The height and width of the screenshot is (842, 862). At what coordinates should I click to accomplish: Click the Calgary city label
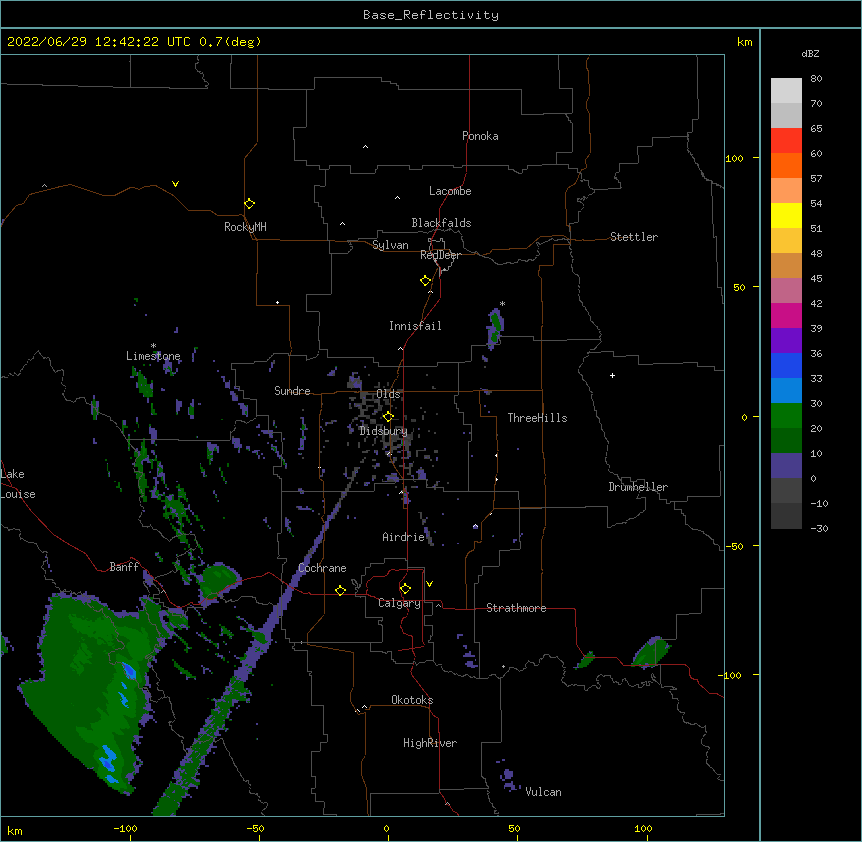pyautogui.click(x=399, y=603)
